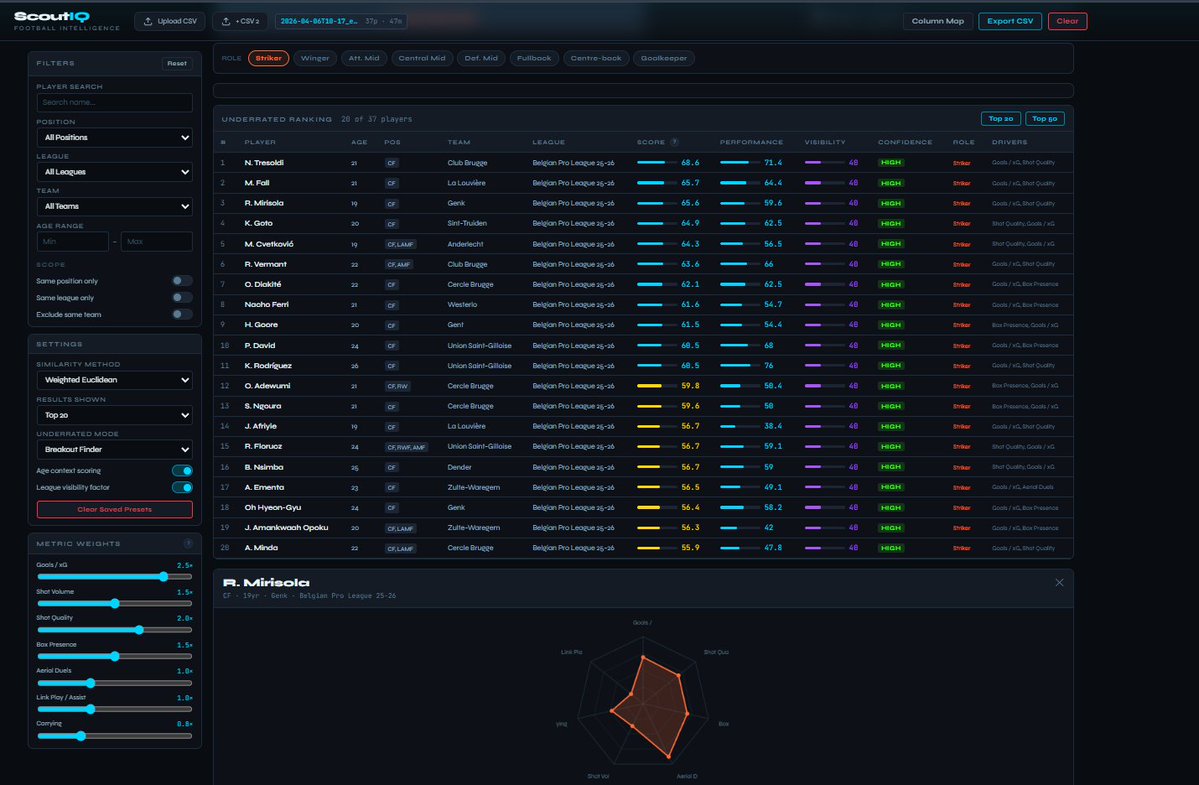Click Clear Saved Presets

pyautogui.click(x=115, y=509)
